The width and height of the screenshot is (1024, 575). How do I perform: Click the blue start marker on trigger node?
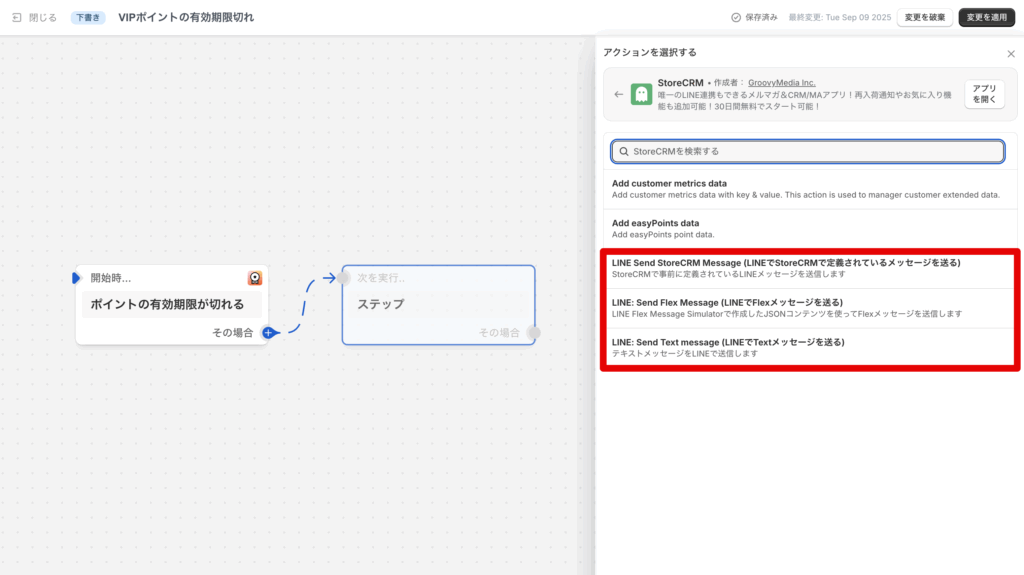coord(76,278)
